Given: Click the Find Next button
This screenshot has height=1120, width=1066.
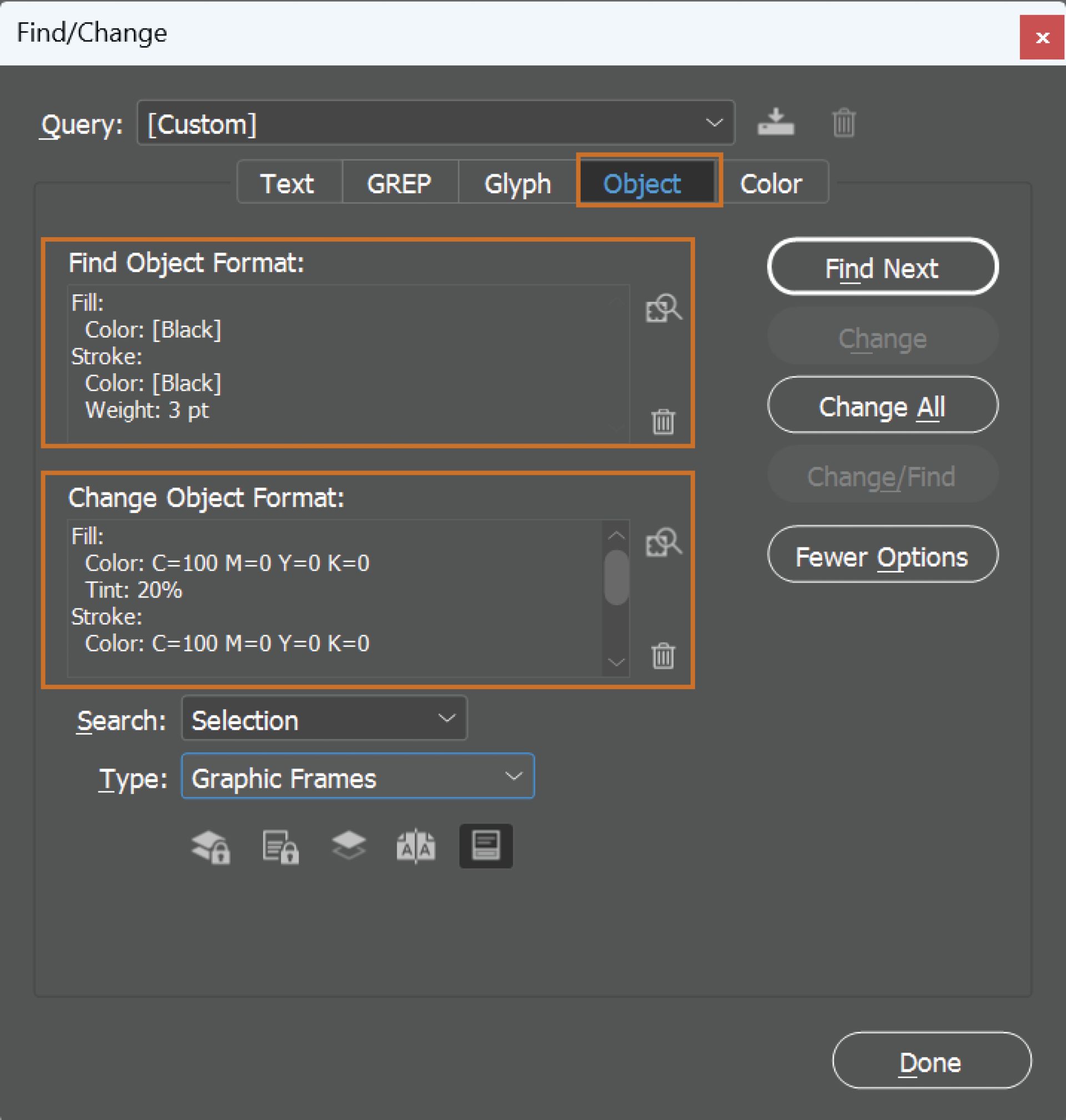Looking at the screenshot, I should pos(882,268).
